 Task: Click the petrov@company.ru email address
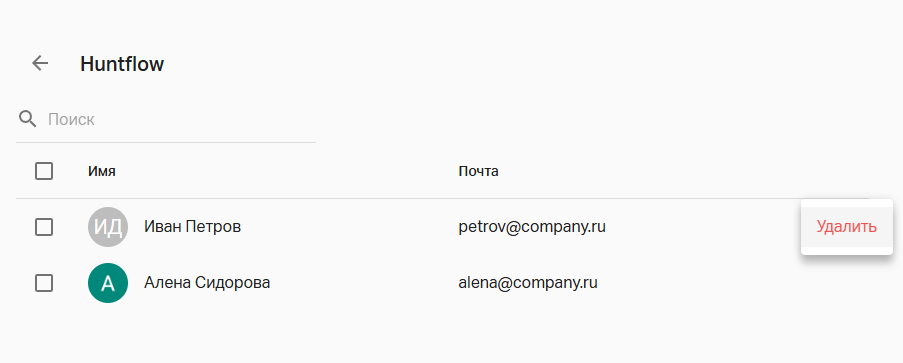[532, 227]
